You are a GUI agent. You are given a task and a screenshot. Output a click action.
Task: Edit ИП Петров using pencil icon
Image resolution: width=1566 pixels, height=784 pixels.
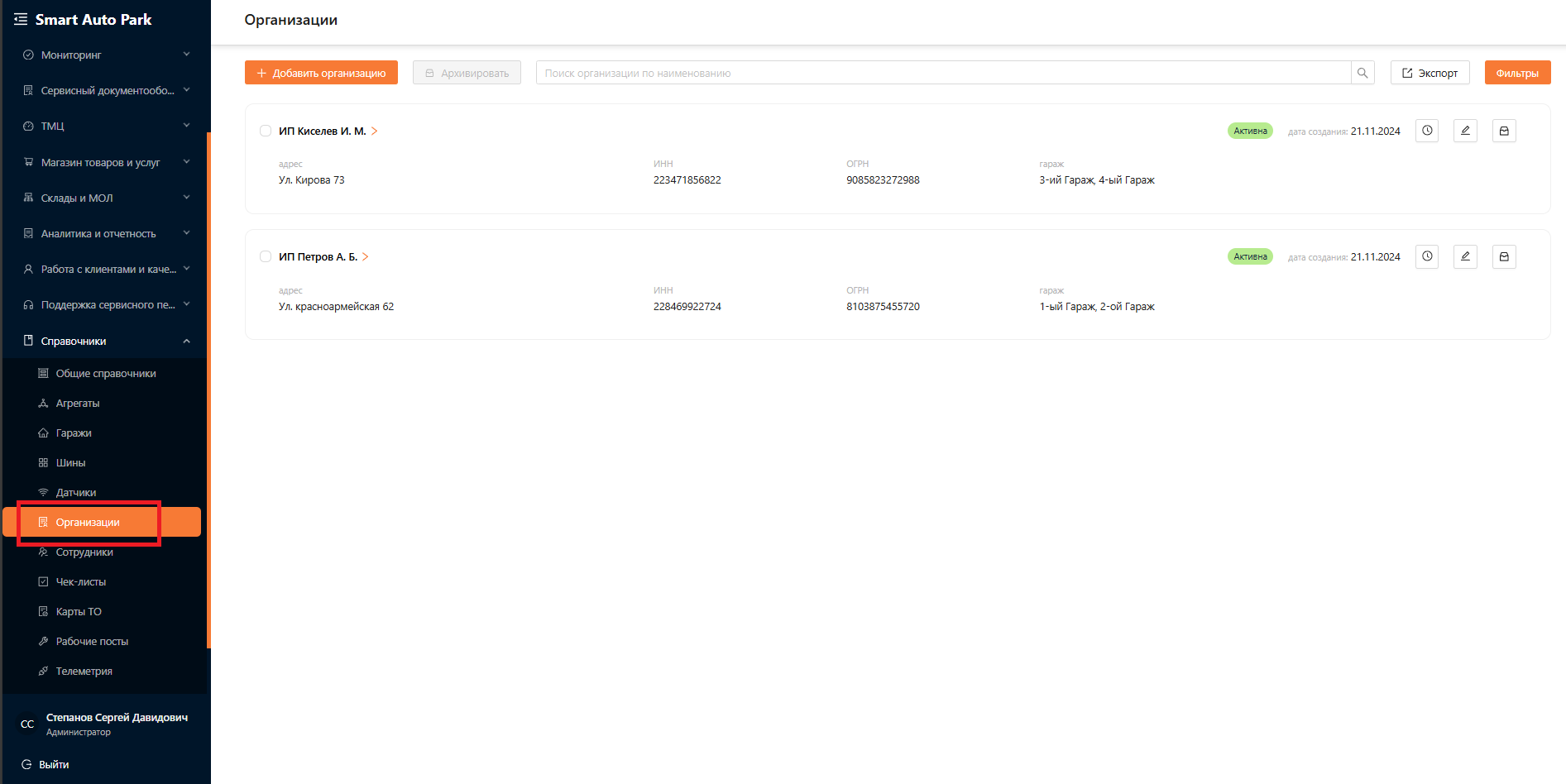(x=1465, y=256)
